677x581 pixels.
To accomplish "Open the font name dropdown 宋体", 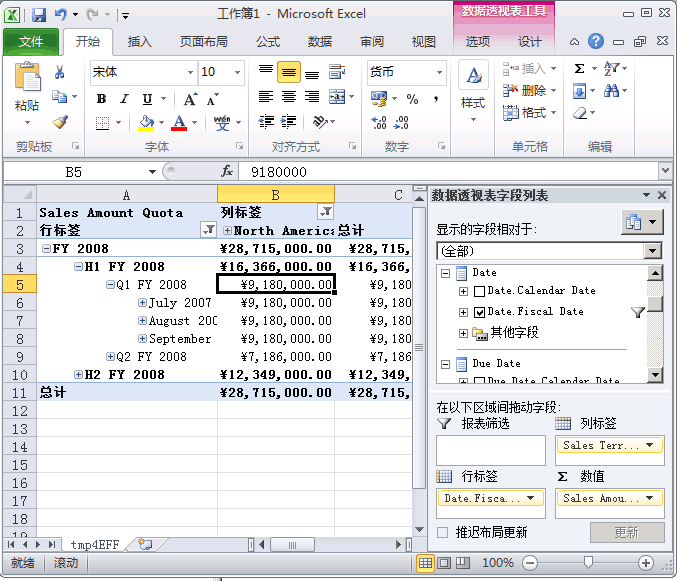I will 190,73.
